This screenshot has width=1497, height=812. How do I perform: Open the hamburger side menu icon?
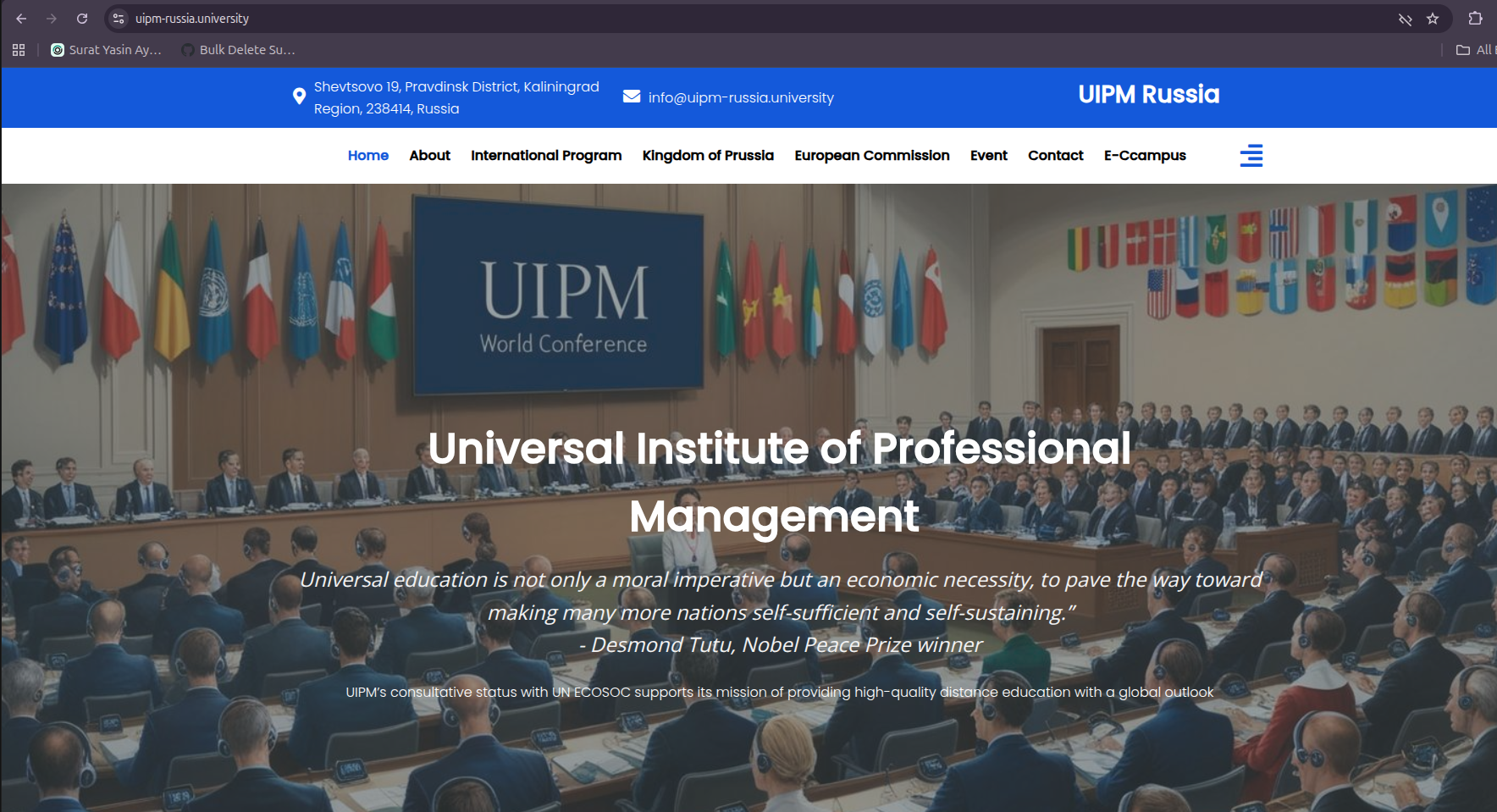pos(1251,156)
